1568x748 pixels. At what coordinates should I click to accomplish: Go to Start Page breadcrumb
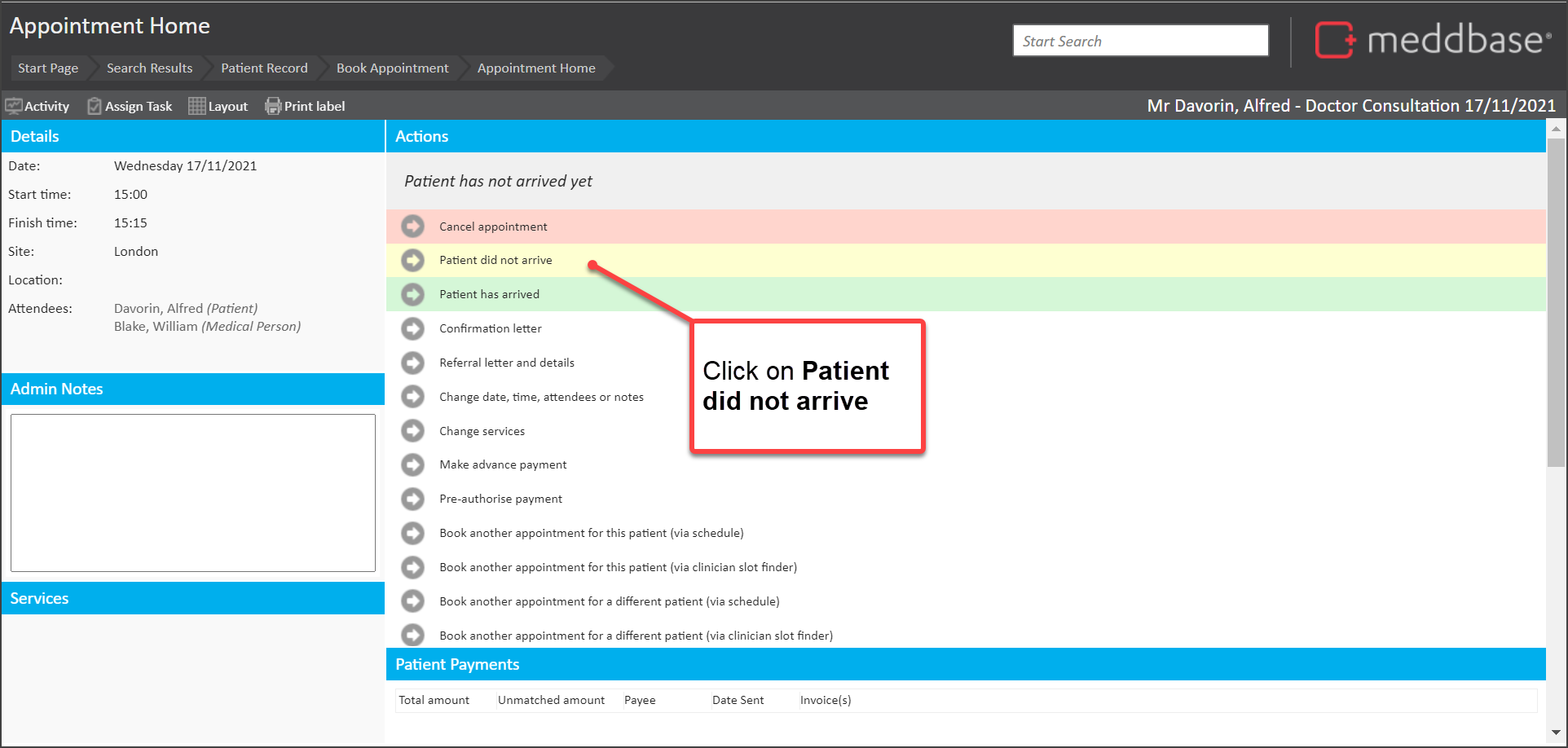(48, 68)
